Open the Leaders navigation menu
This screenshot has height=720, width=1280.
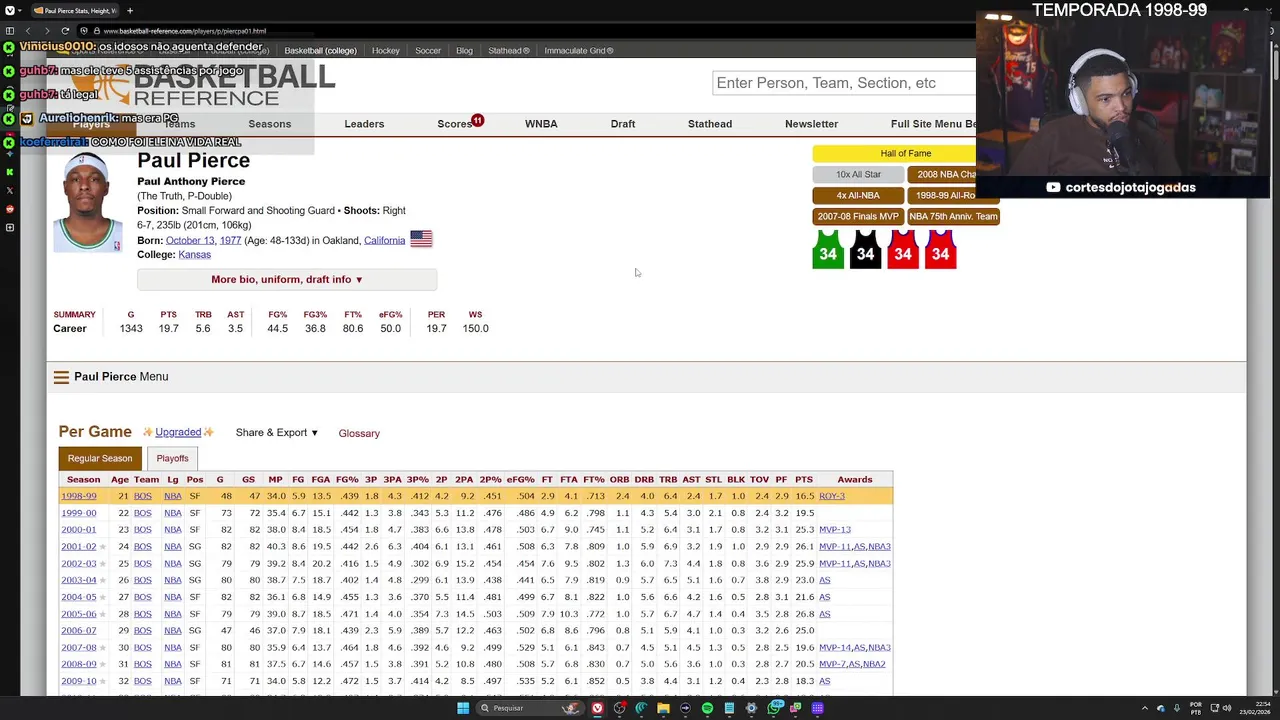364,124
